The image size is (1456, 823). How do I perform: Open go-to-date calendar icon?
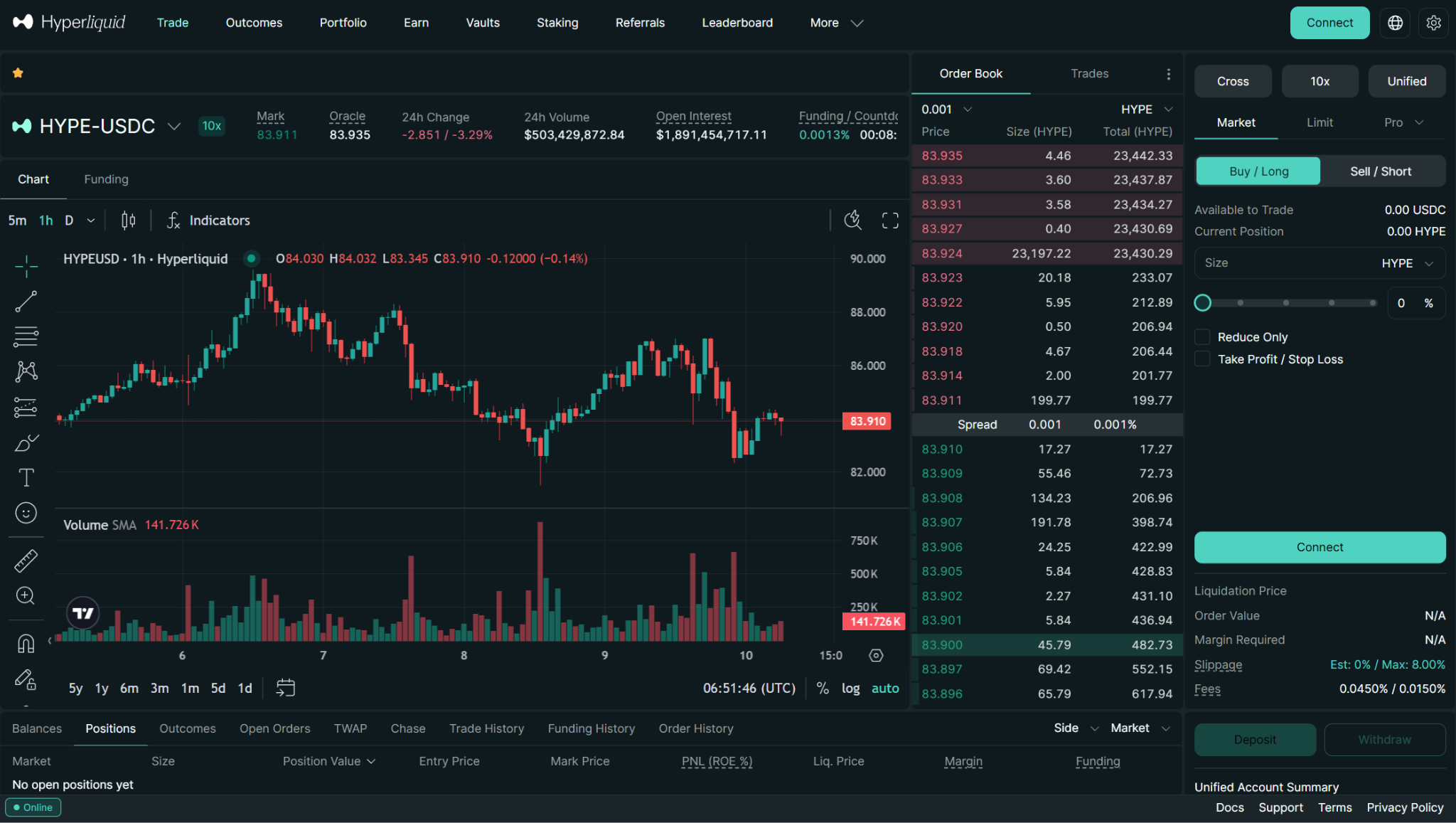[x=285, y=688]
